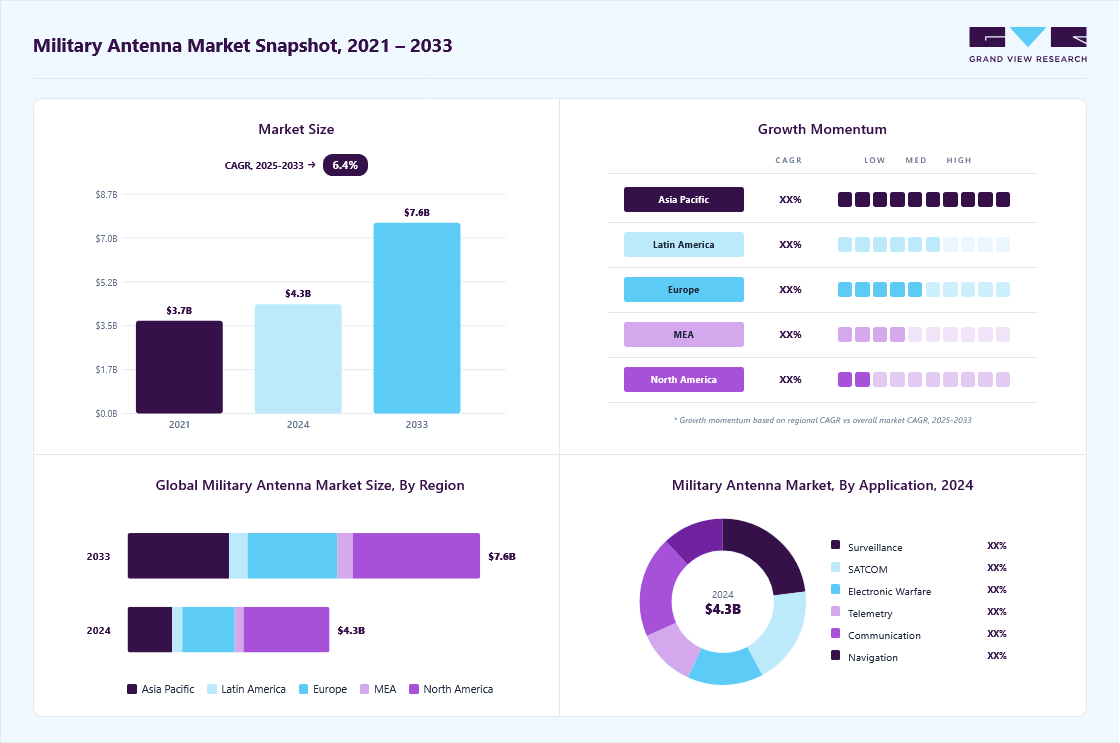
Task: Select the North America label in Growth Momentum
Action: coord(684,379)
